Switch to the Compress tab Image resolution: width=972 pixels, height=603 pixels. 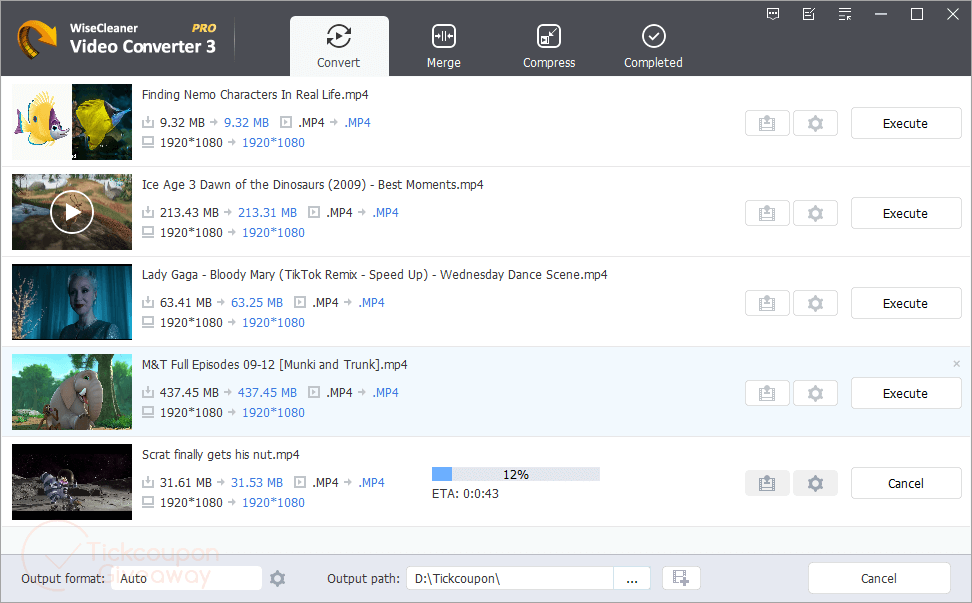(549, 47)
